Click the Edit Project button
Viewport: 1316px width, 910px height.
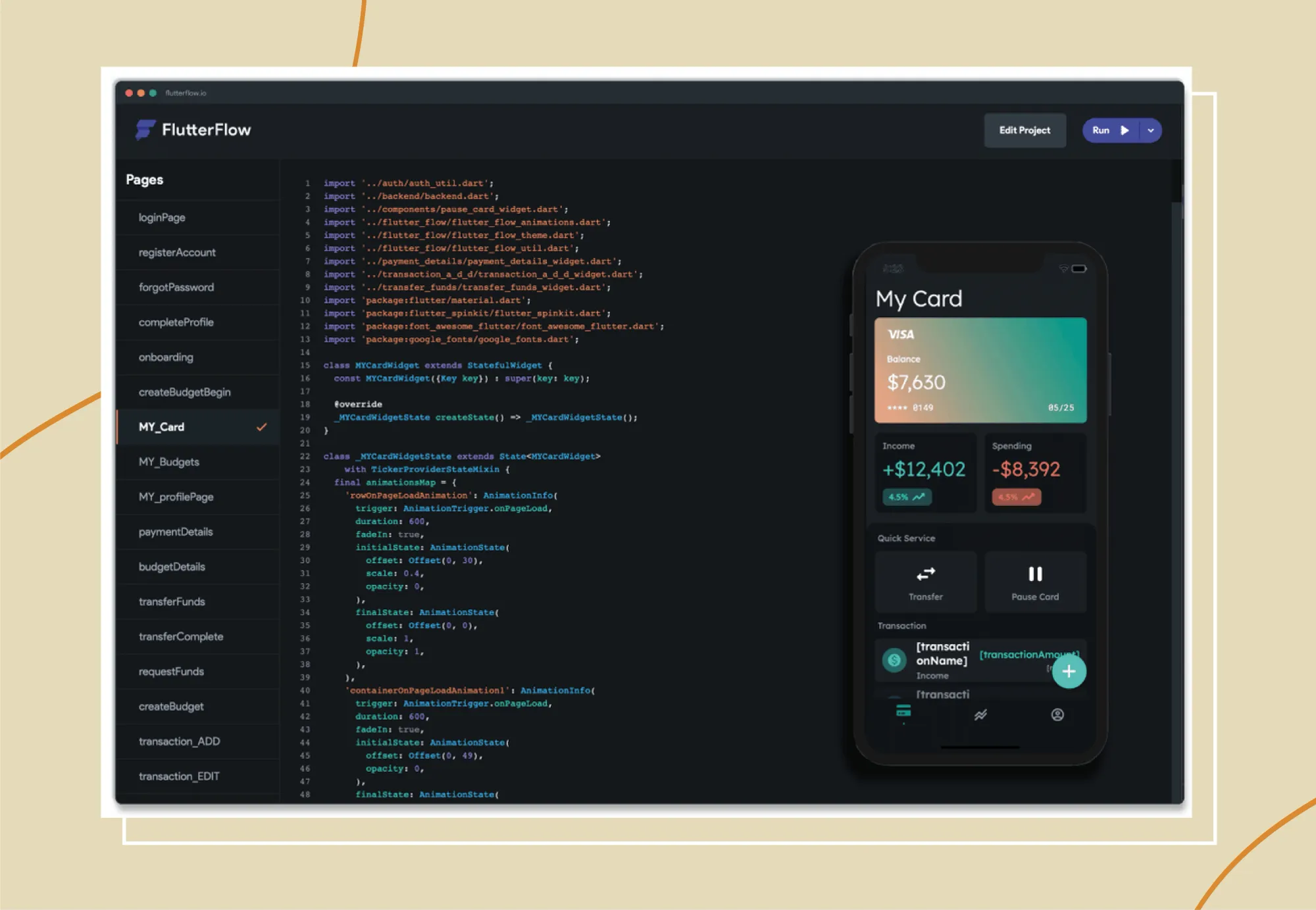coord(1025,130)
